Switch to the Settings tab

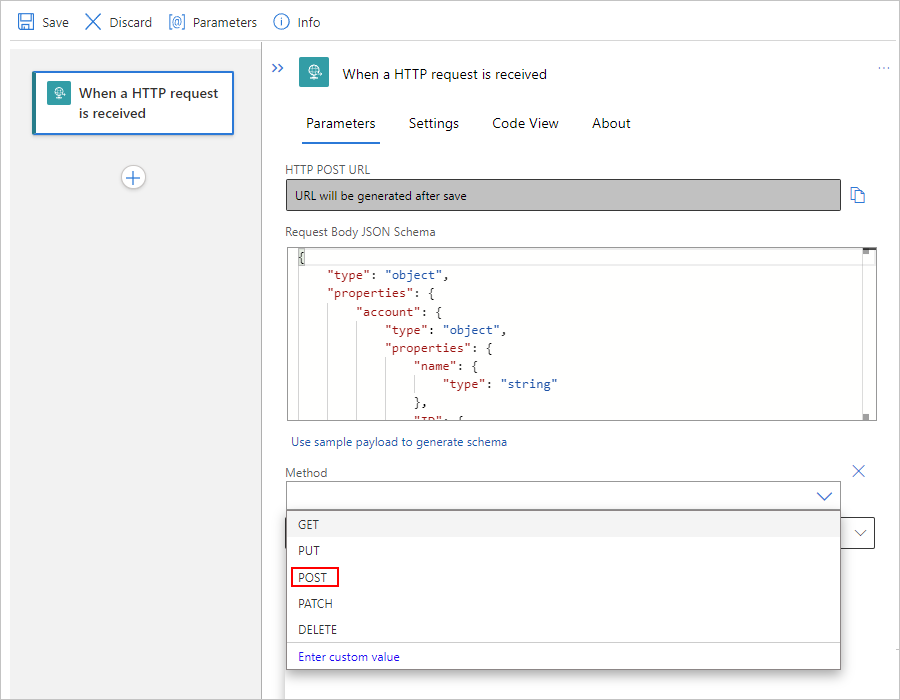point(433,123)
